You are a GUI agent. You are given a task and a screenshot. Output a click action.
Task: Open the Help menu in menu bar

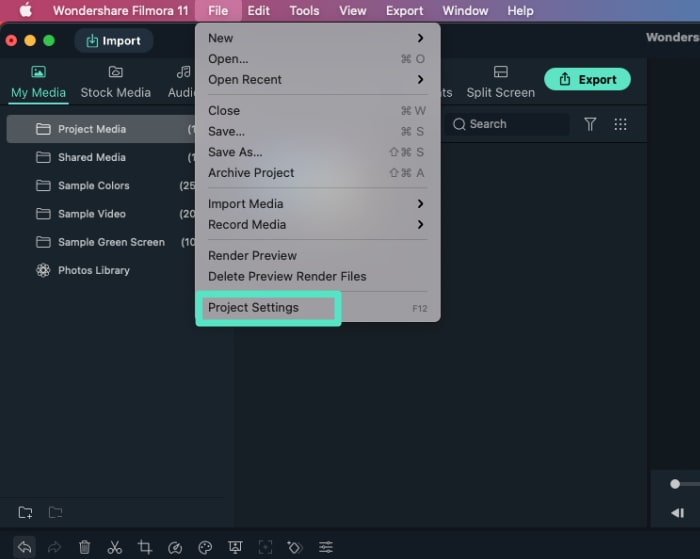[x=520, y=10]
